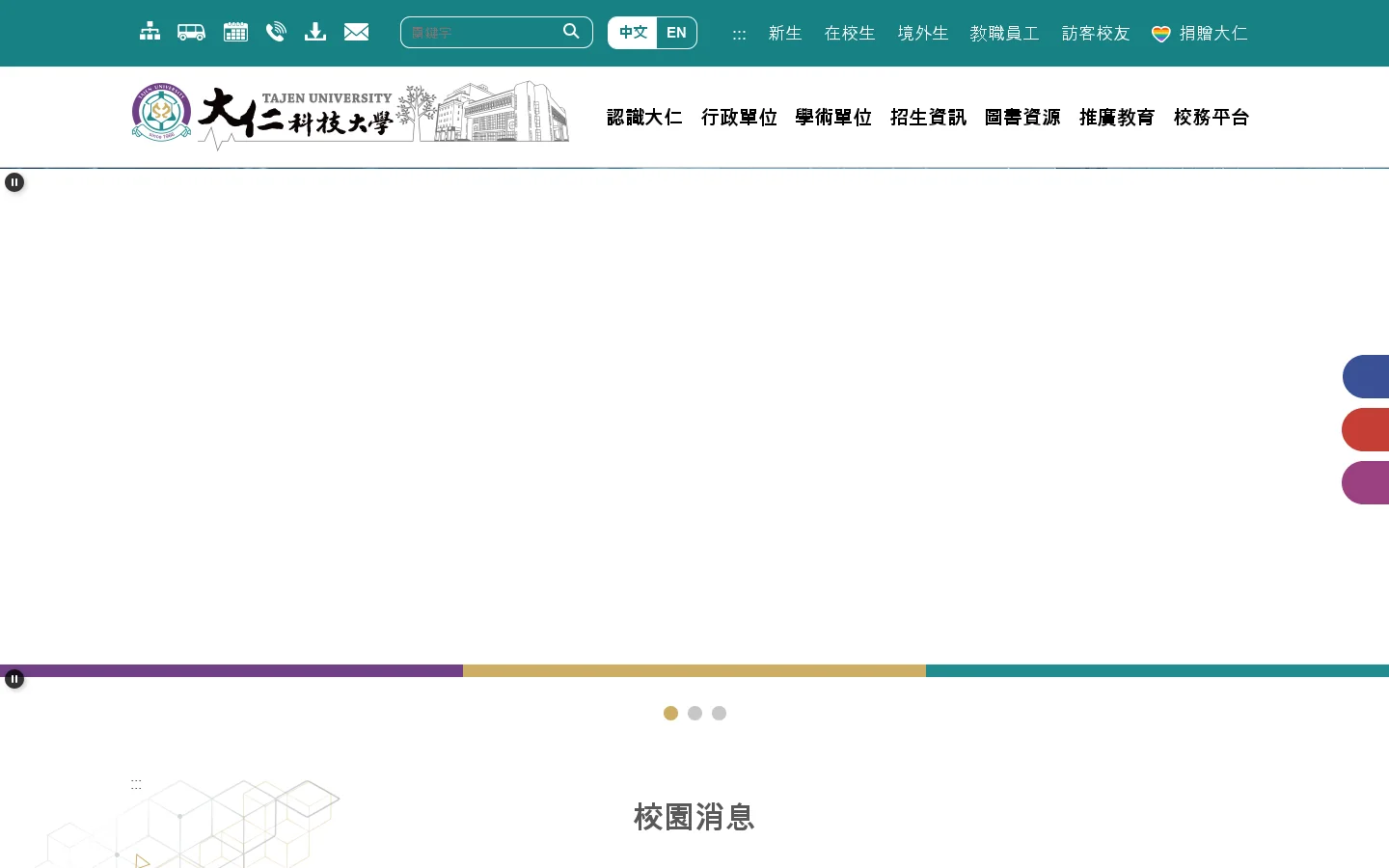
Task: Open the envelope mail icon
Action: (356, 32)
